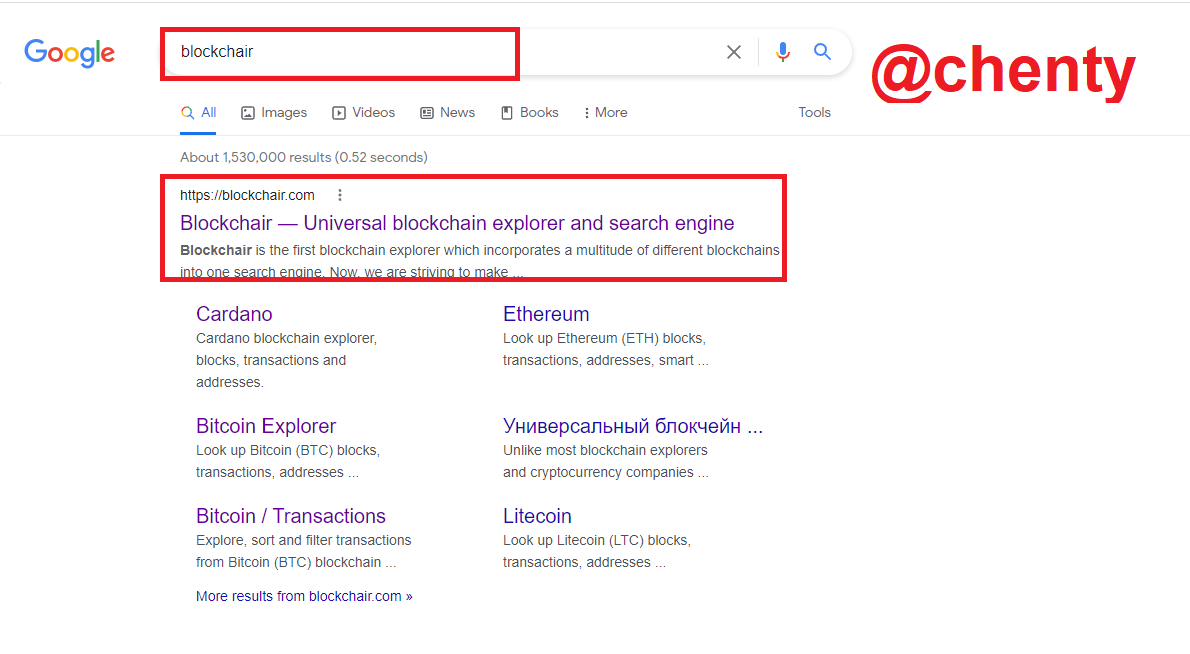Click the Google logo

coord(70,53)
